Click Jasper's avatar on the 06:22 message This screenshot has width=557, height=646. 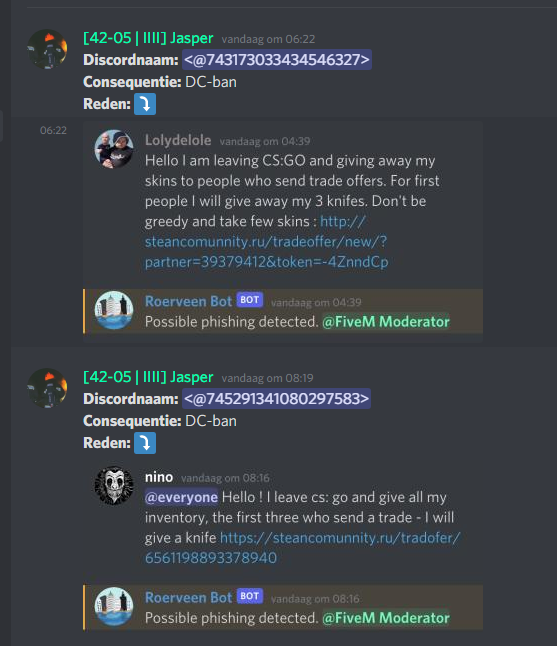coord(47,49)
